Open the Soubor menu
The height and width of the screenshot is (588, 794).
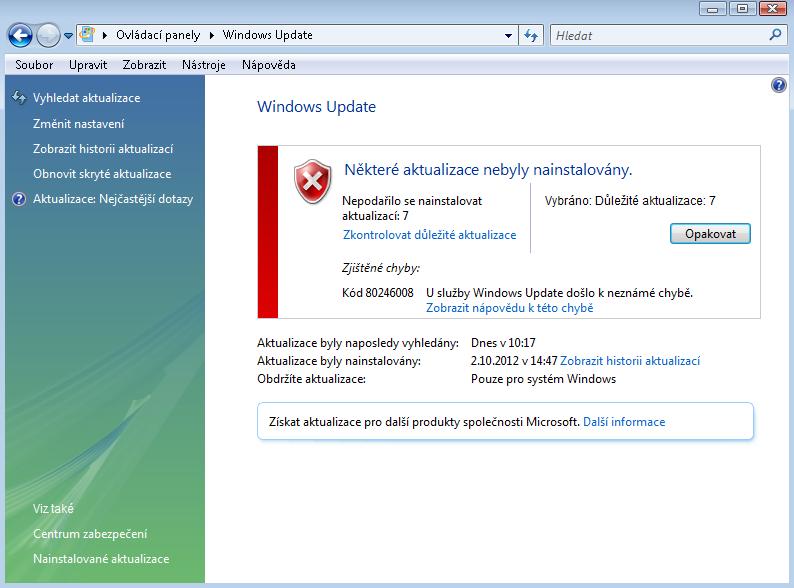point(34,65)
